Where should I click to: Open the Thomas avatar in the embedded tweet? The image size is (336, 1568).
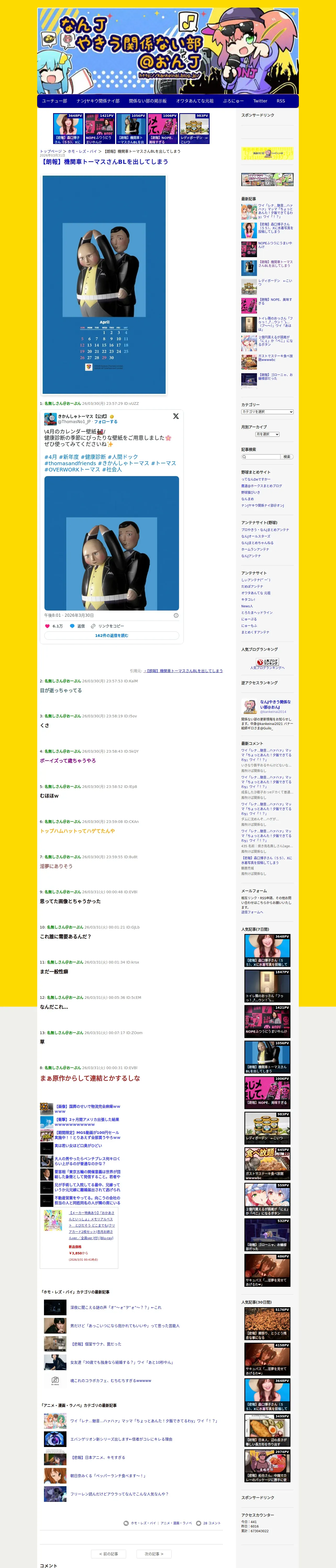tap(50, 419)
